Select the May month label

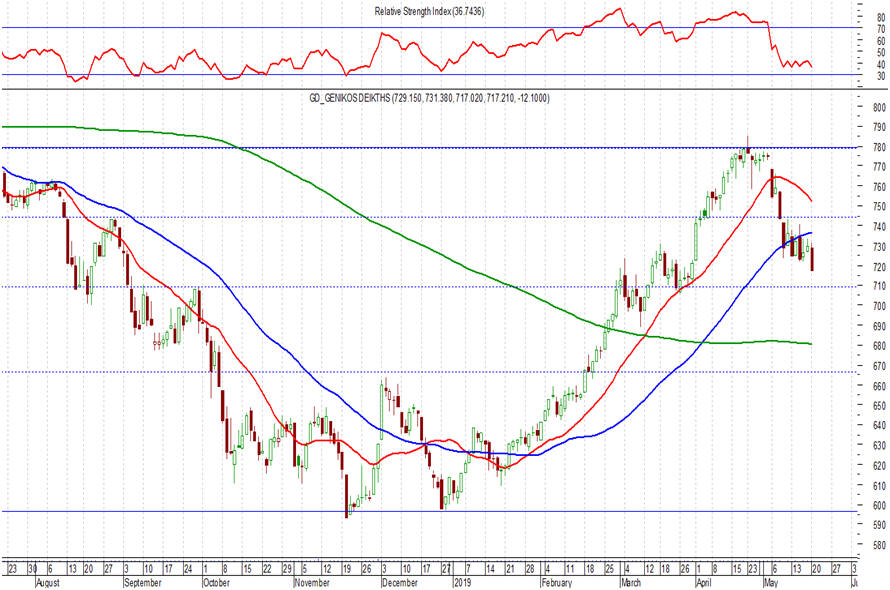click(771, 583)
